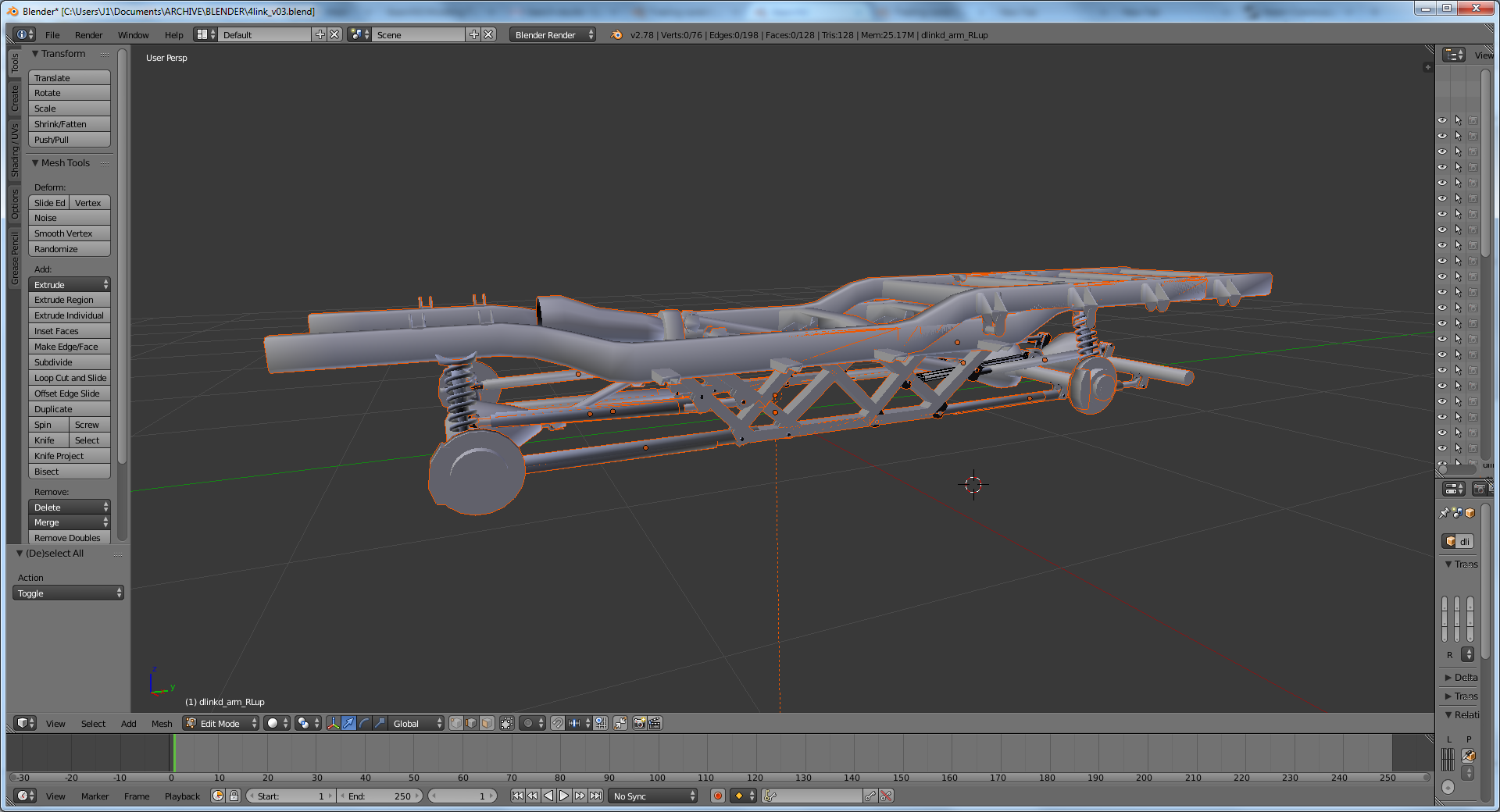Open Edit Mode selector dropdown
1500x812 pixels.
tap(221, 723)
